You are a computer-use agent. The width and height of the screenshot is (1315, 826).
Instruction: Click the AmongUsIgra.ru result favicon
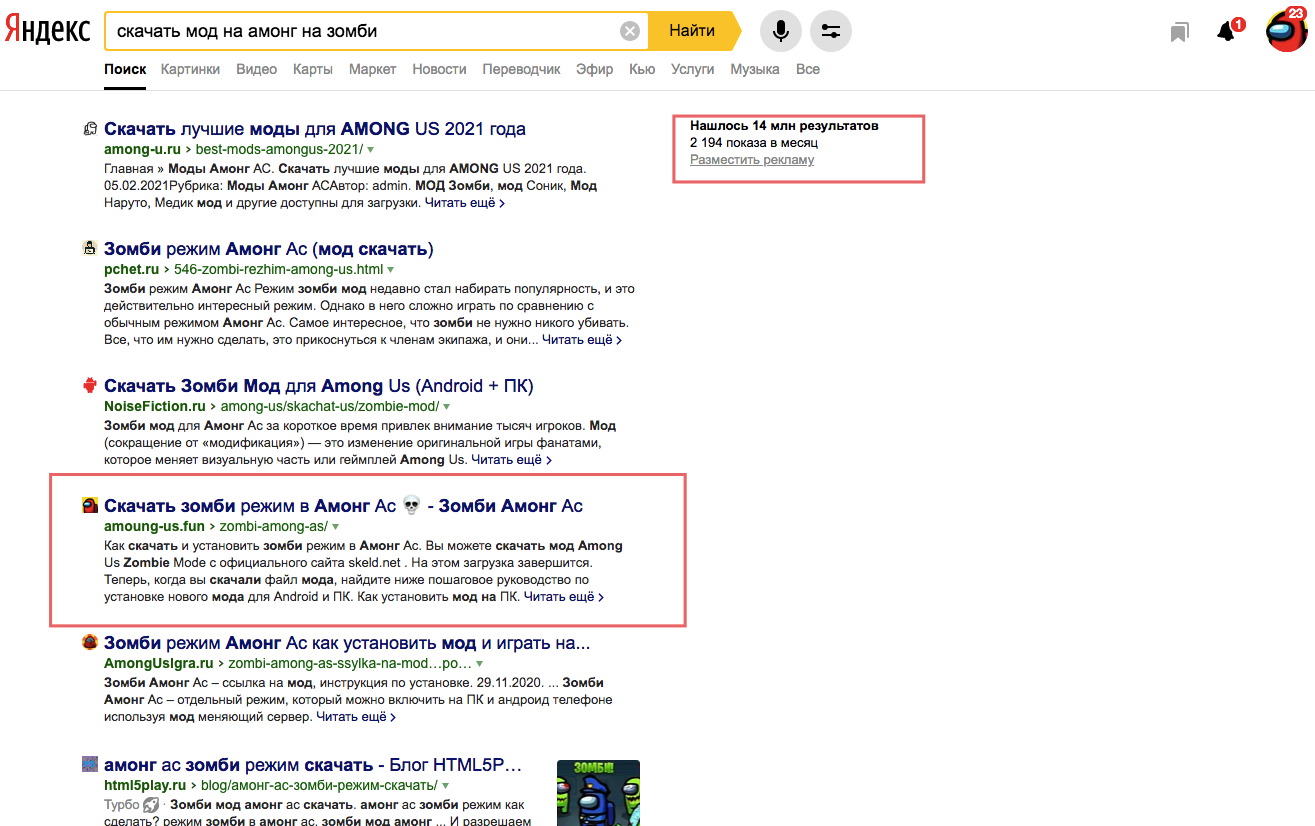pyautogui.click(x=90, y=642)
